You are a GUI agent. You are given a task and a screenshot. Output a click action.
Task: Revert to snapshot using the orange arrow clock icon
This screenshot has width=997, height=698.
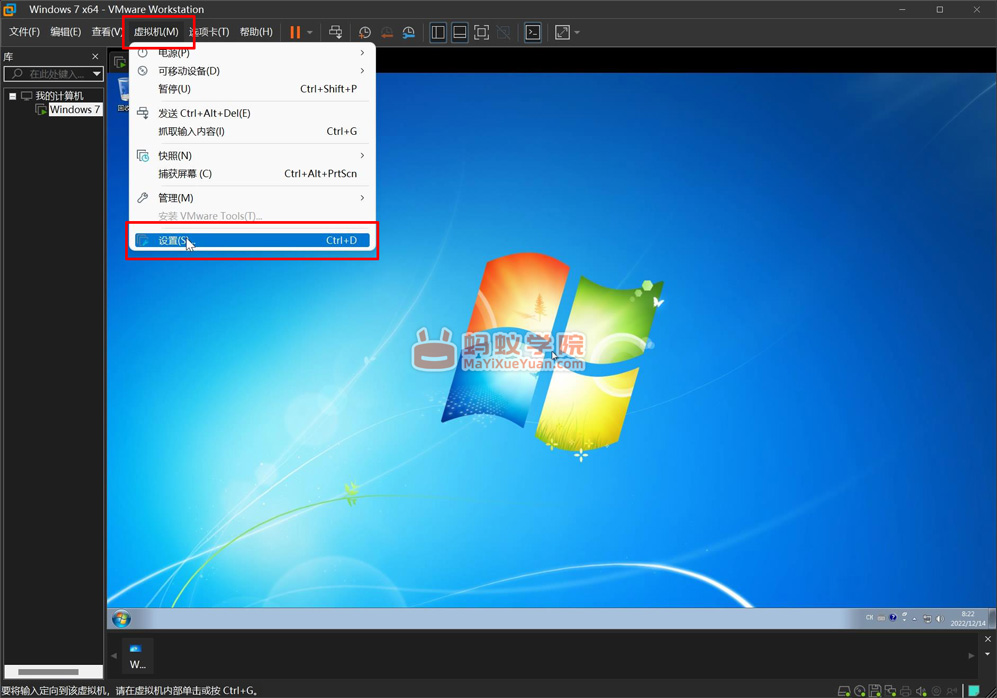pos(387,32)
